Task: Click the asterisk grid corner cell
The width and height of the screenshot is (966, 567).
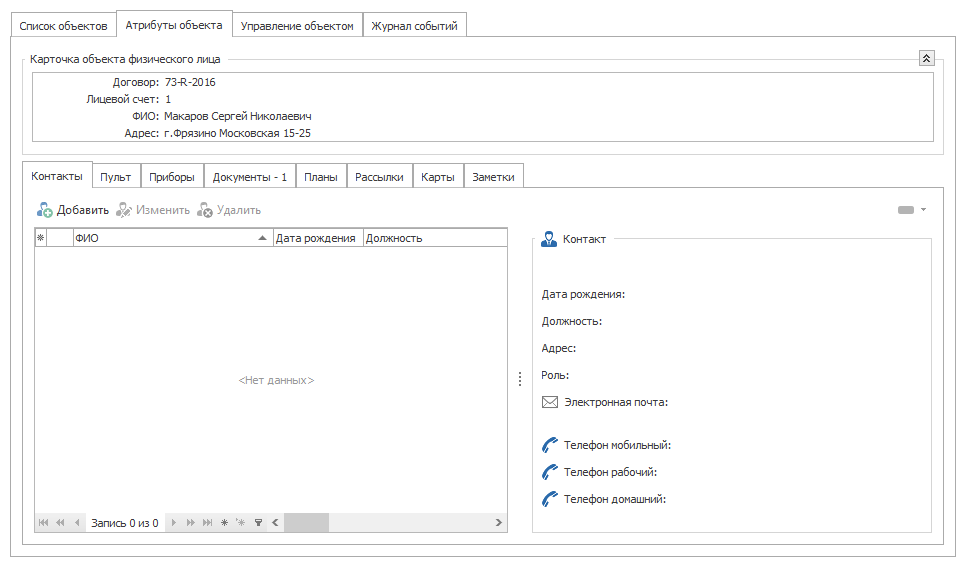Action: (41, 238)
